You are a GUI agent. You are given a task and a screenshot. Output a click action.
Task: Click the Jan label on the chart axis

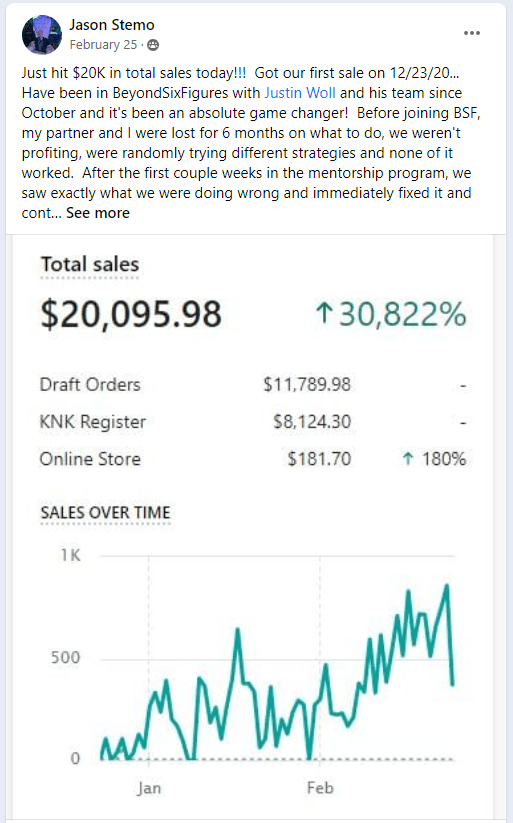(x=149, y=788)
